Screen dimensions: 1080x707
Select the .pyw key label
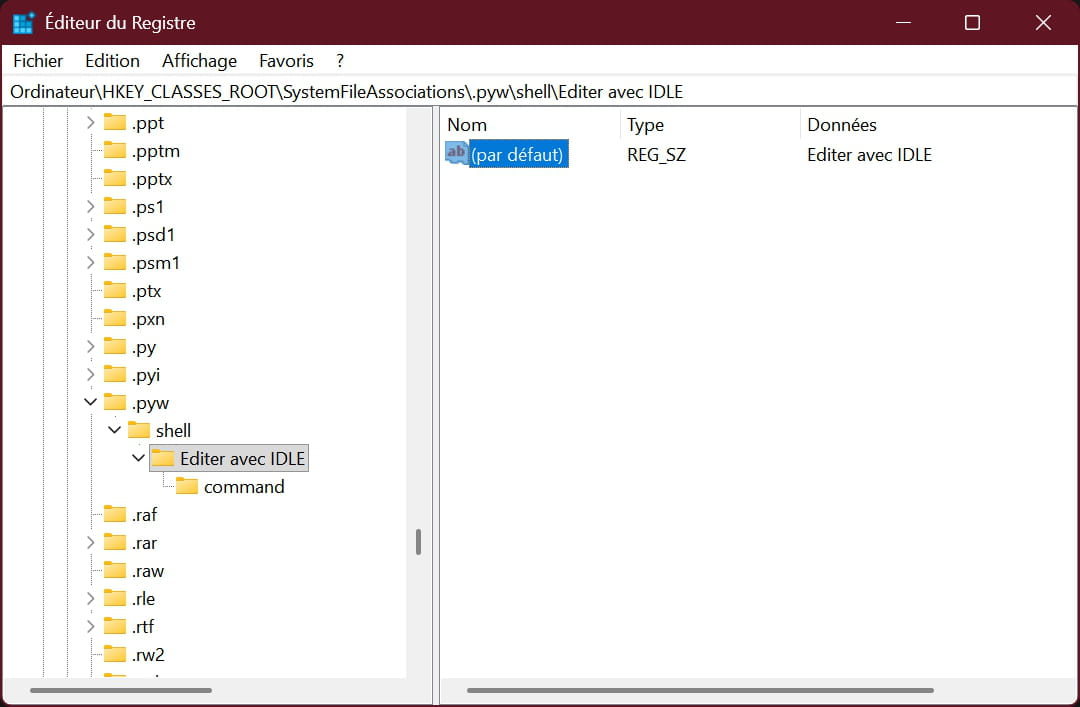[x=150, y=402]
